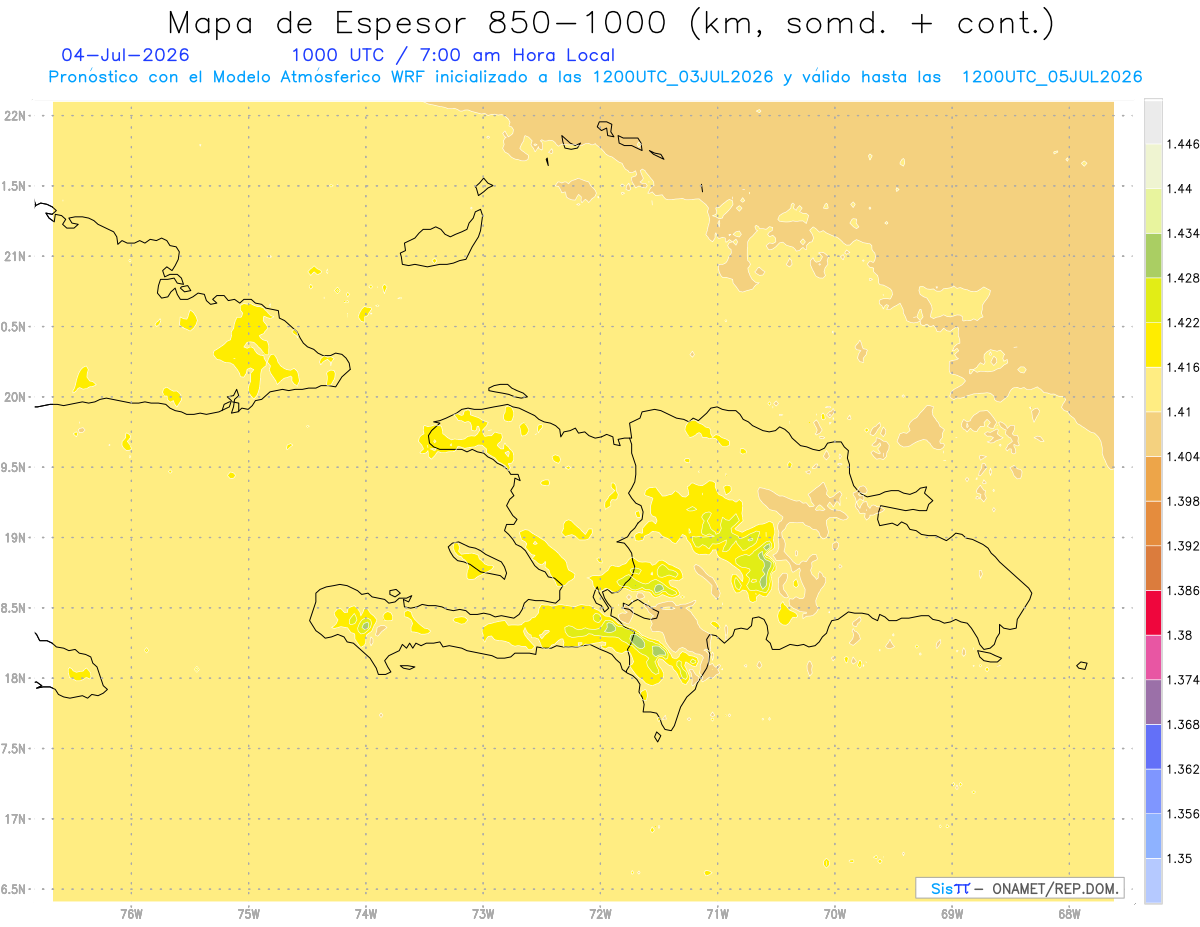Screen dimensions: 1200x927
Task: Click the pale blue colorbar segment below 1.35
Action: (x=1153, y=880)
